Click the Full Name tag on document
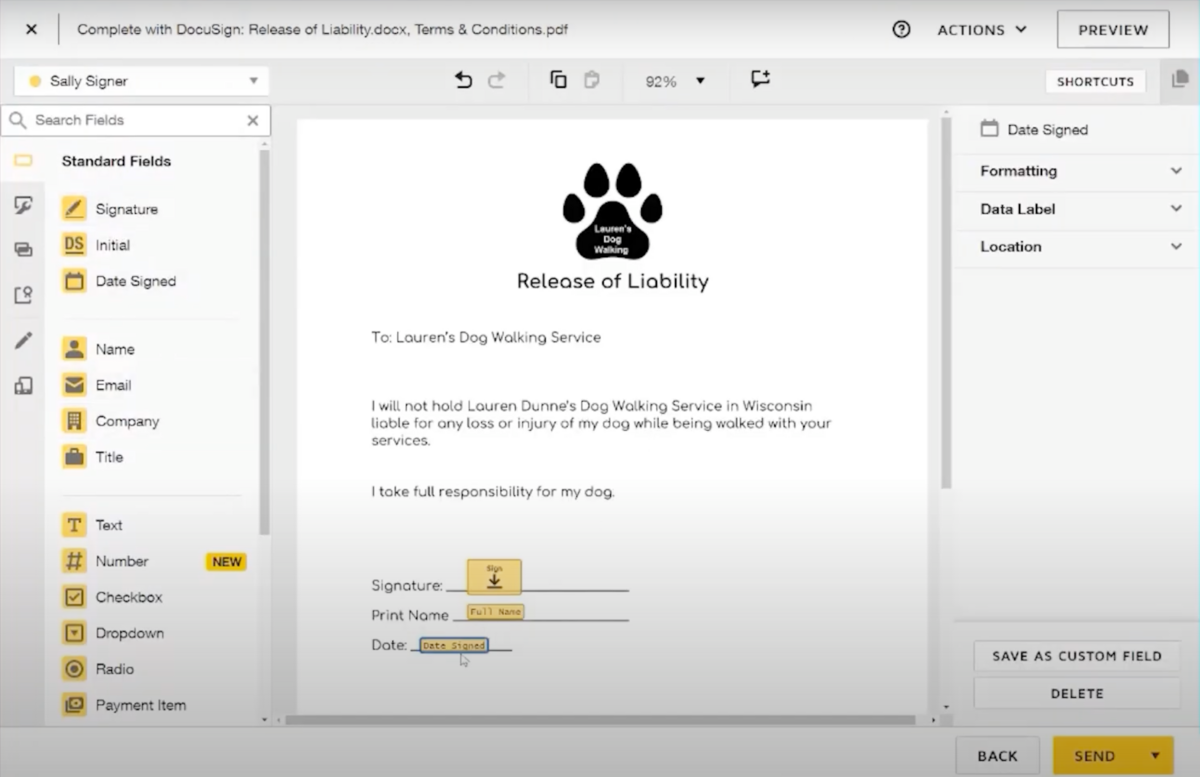Screen dimensions: 1200x777 (x=495, y=611)
